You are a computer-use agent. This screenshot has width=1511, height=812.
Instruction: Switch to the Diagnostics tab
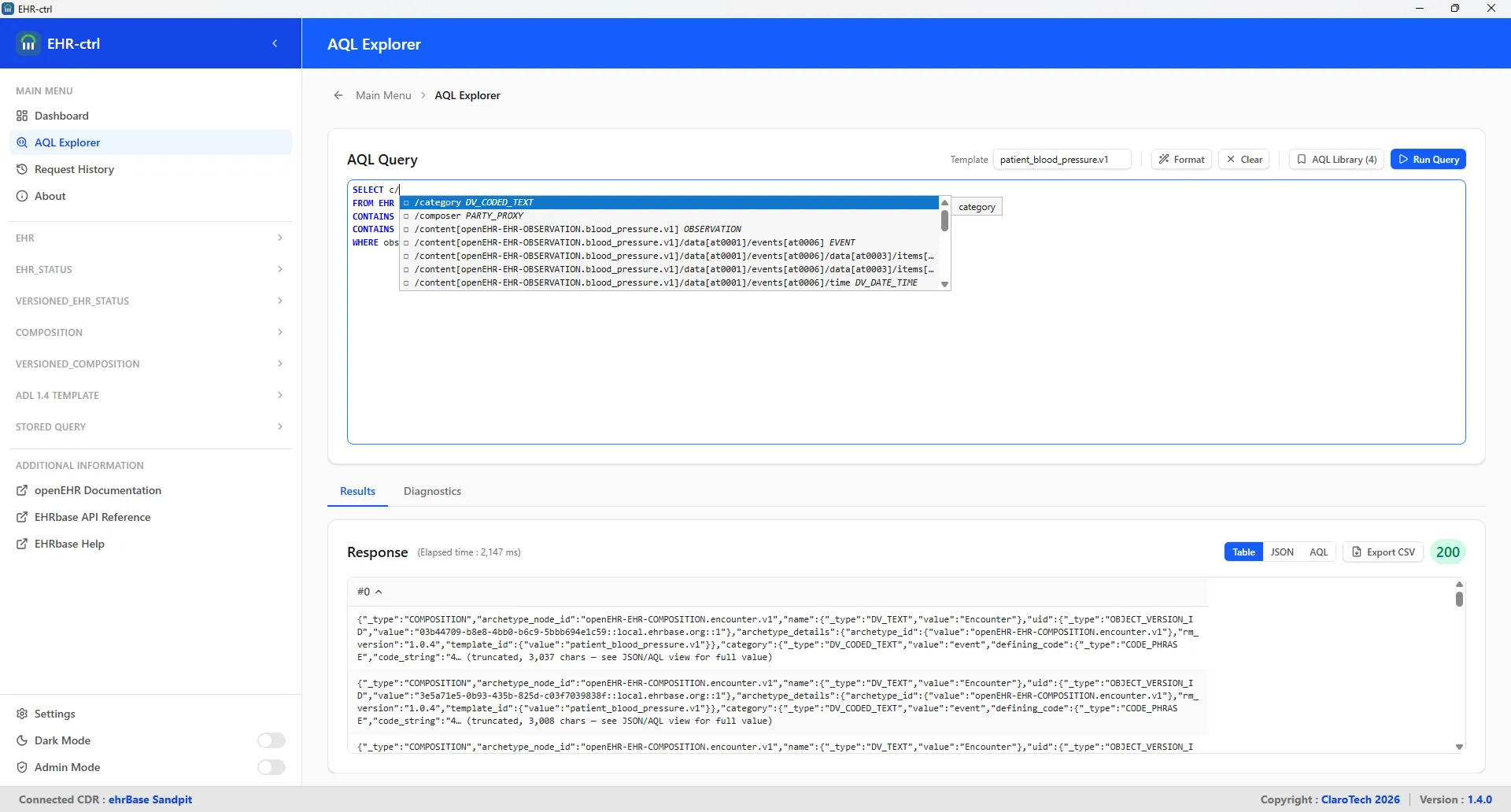432,491
